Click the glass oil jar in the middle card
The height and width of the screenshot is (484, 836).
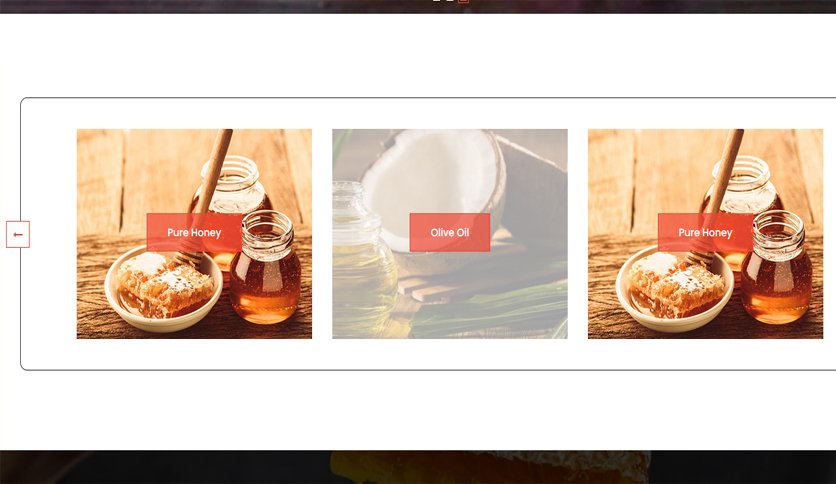pos(363,261)
